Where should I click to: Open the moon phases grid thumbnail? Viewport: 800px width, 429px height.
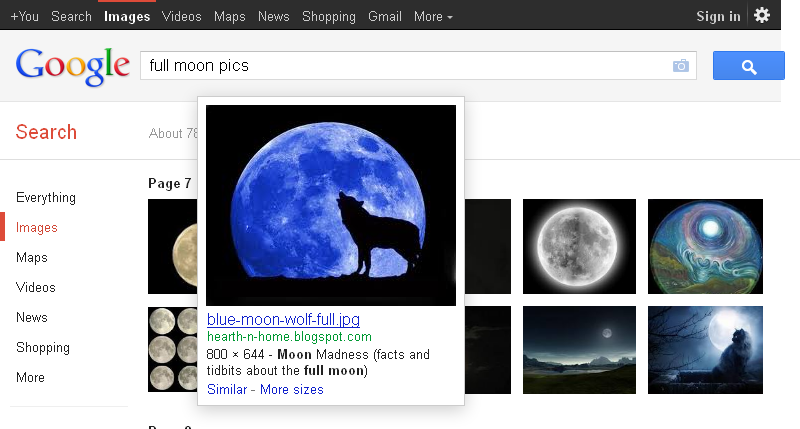pyautogui.click(x=172, y=349)
